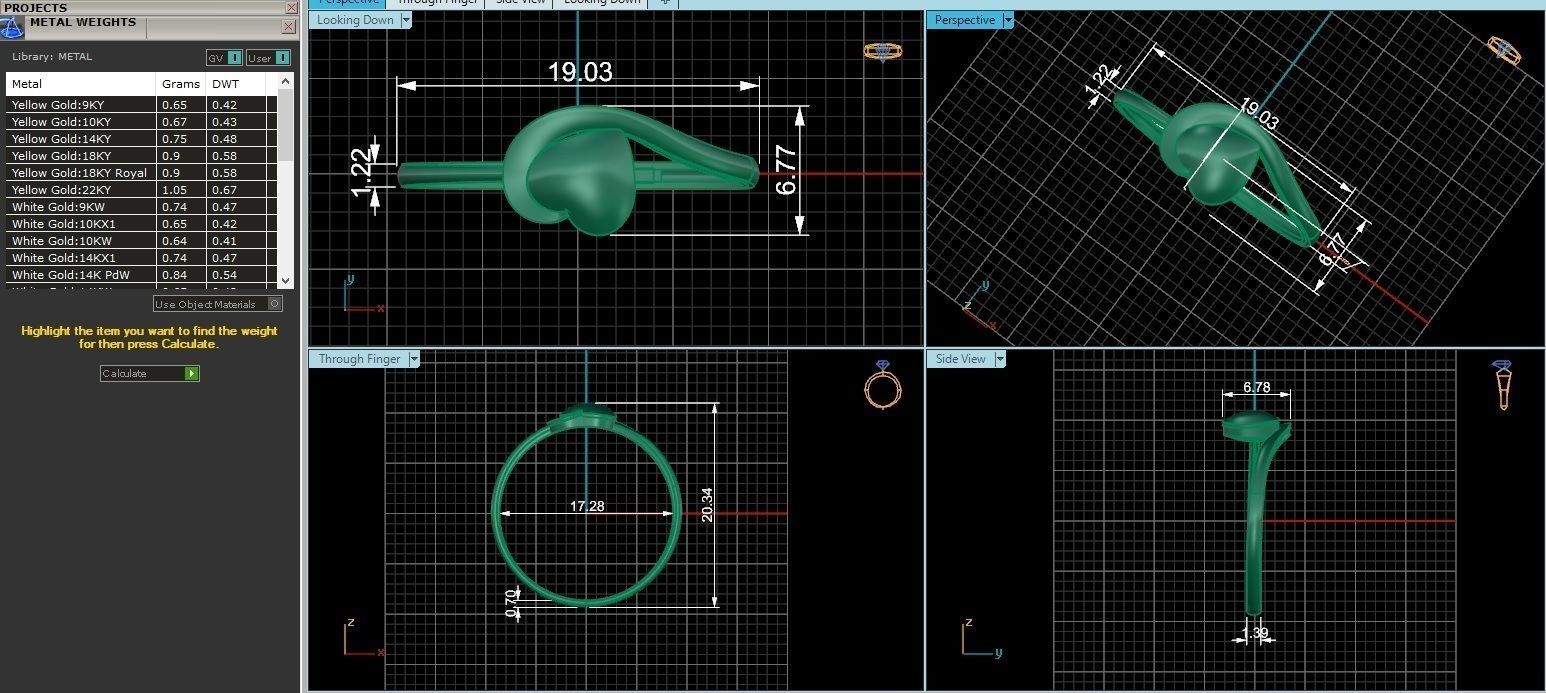Select the White Gold:14K PdW row
The height and width of the screenshot is (693, 1546).
[141, 275]
